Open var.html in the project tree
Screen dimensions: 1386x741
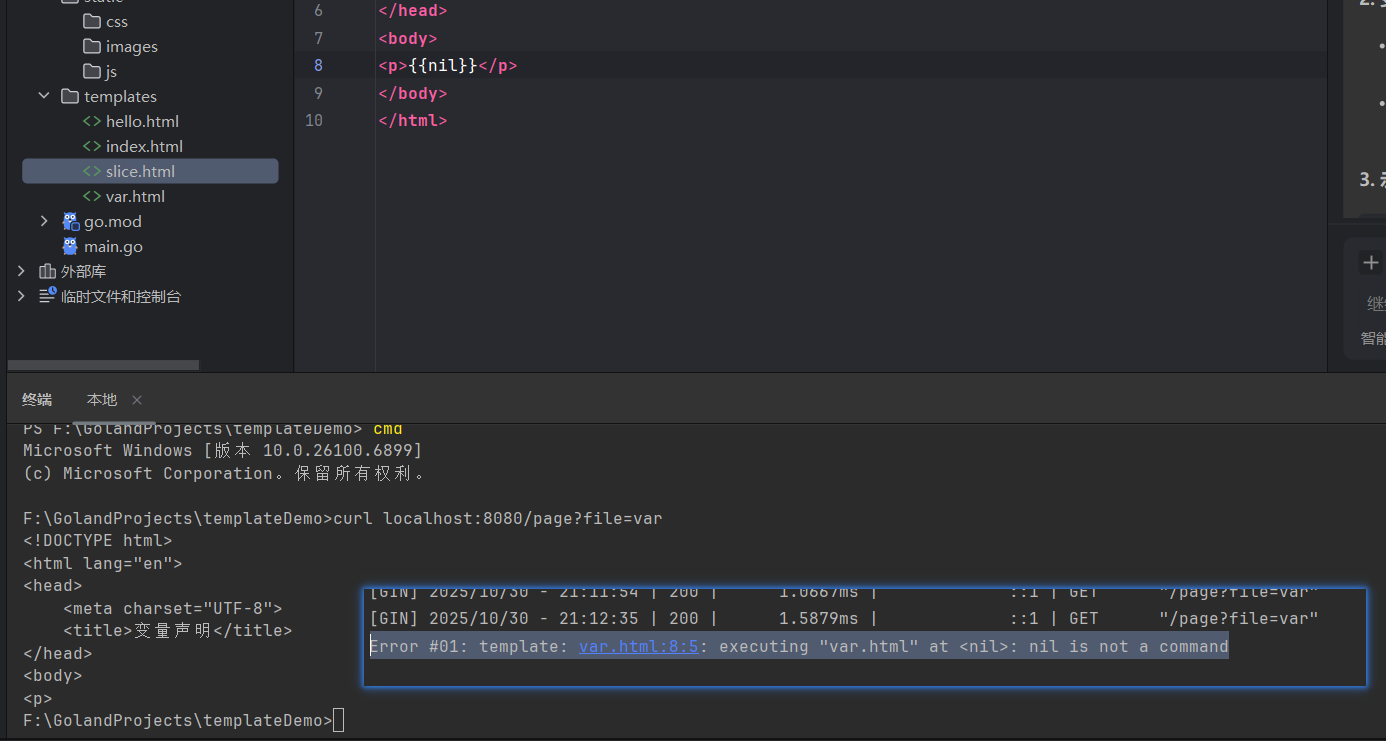tap(135, 196)
